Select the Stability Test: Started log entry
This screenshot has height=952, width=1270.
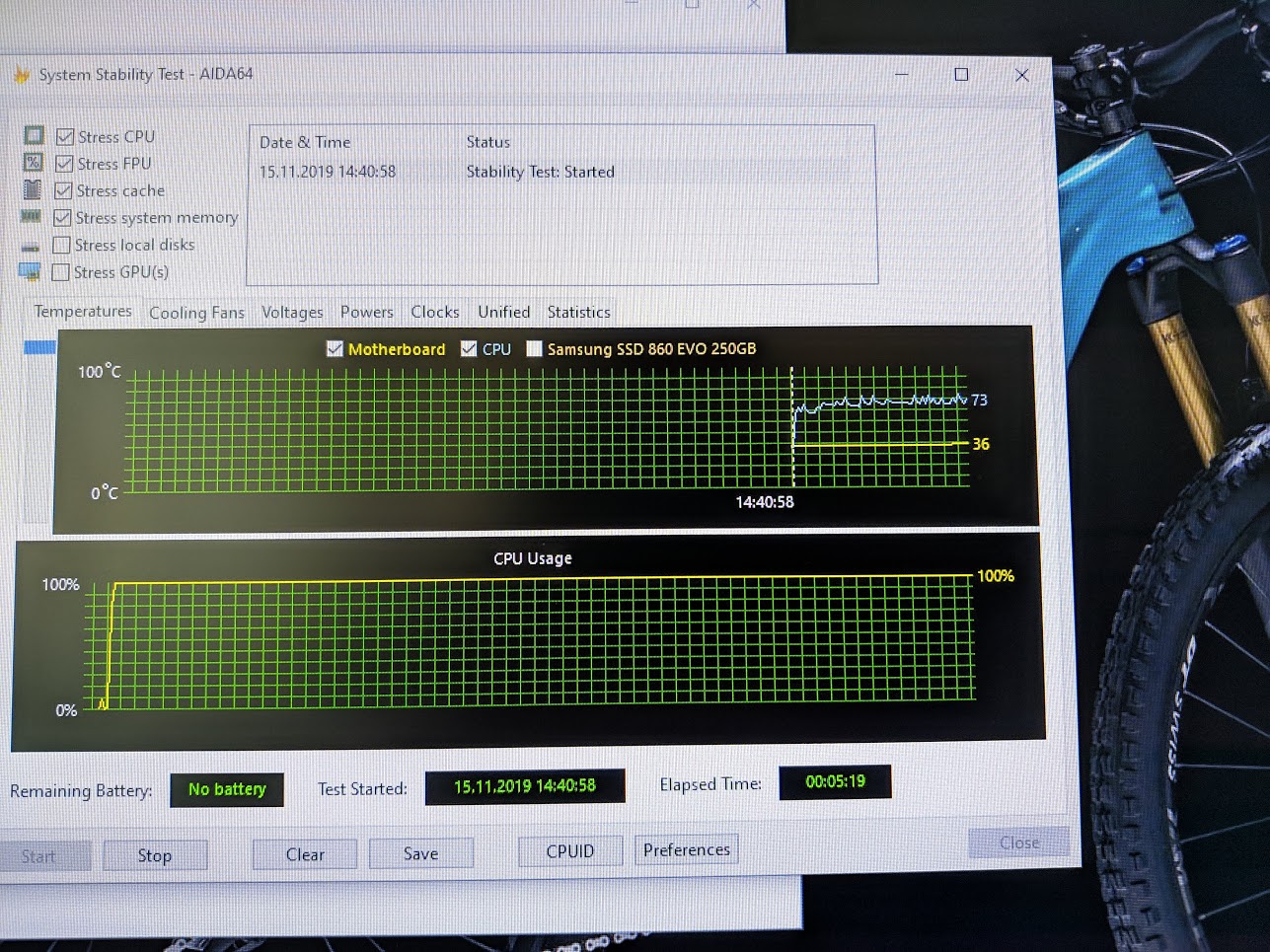[x=541, y=172]
